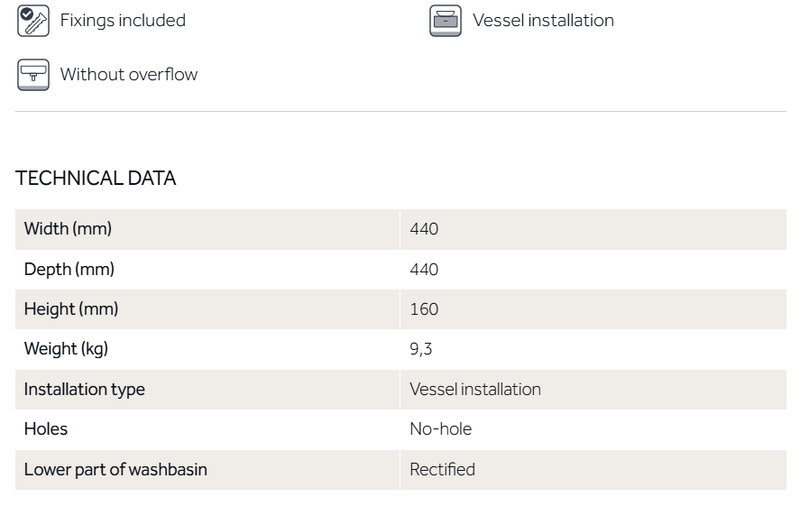The image size is (800, 506).
Task: Click the 'Height (mm)' row label
Action: click(x=71, y=309)
